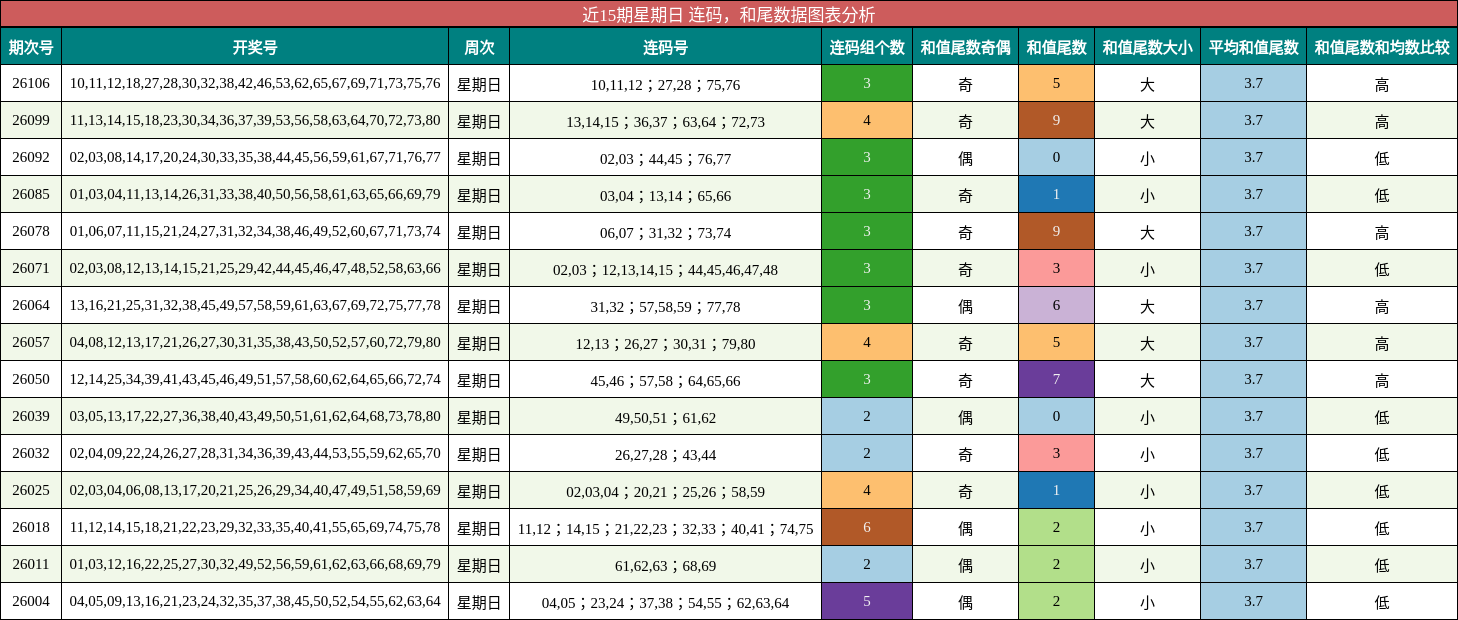Click consecutive numbers 31,32；57,58,59；77,78
The width and height of the screenshot is (1458, 620).
click(x=665, y=305)
